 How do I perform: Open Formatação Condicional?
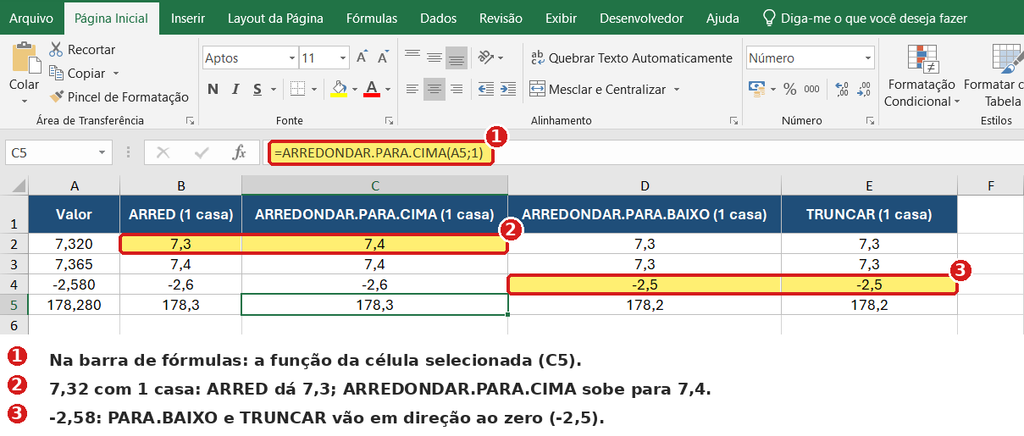tap(922, 74)
